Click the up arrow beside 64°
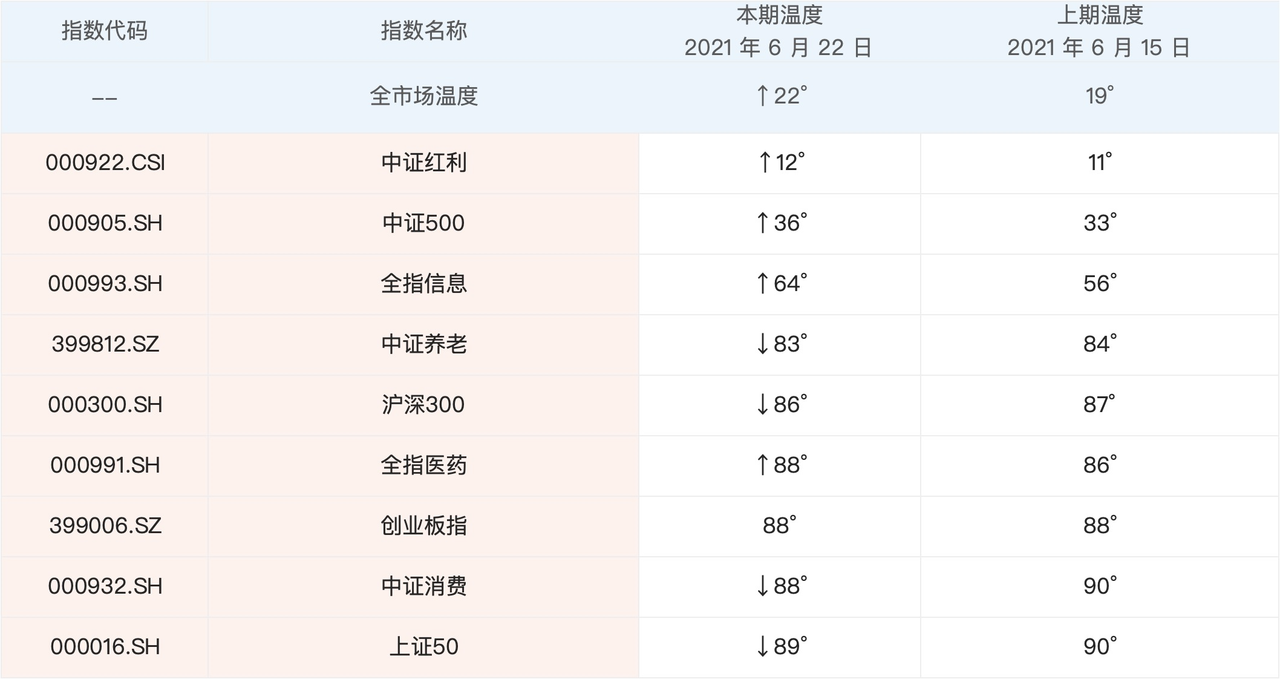This screenshot has width=1280, height=679. [763, 284]
